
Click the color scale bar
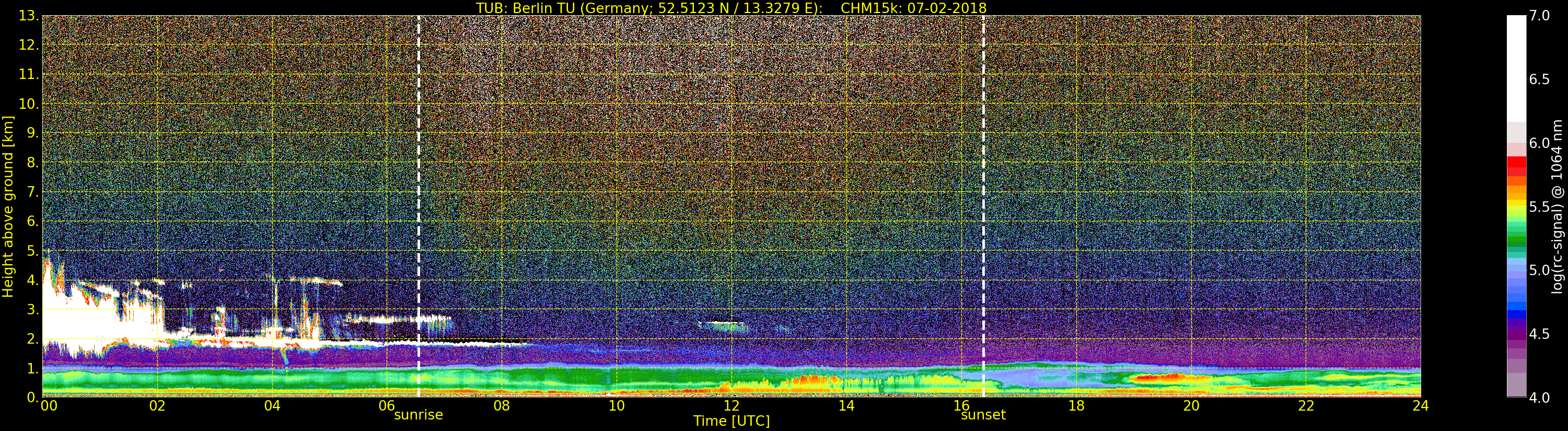click(1516, 206)
